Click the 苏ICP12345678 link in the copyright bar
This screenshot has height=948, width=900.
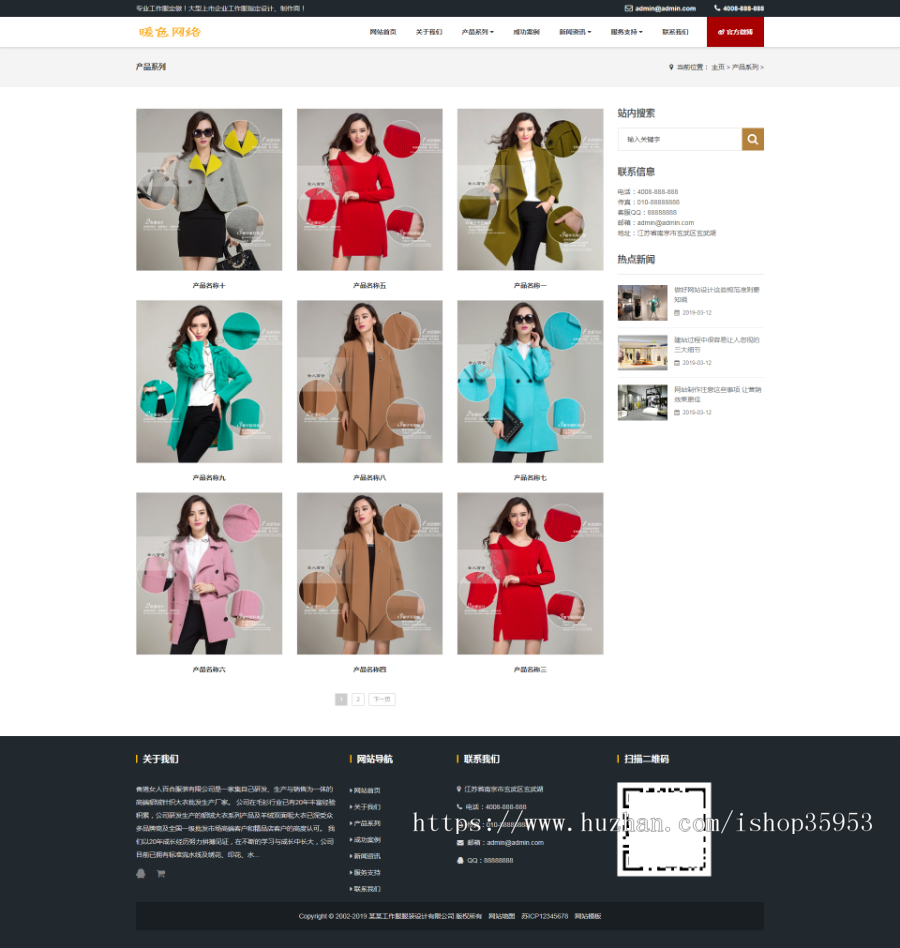point(545,916)
